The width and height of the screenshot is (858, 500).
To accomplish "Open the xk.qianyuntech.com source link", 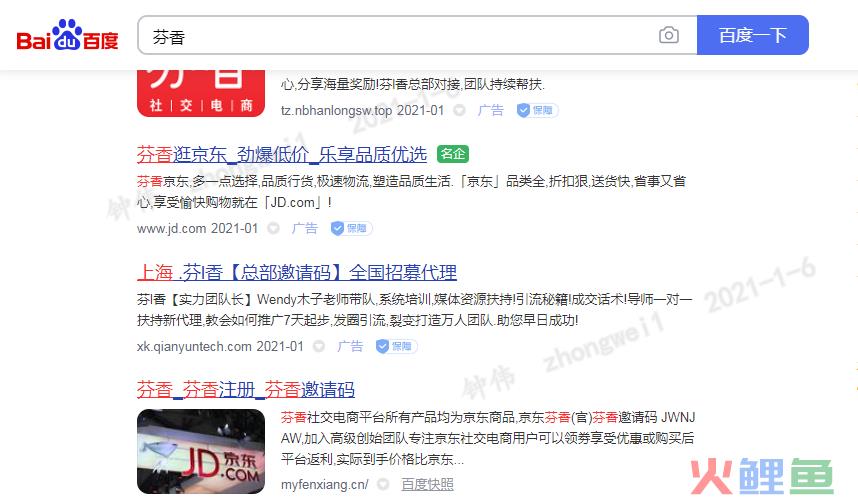I will coord(194,346).
